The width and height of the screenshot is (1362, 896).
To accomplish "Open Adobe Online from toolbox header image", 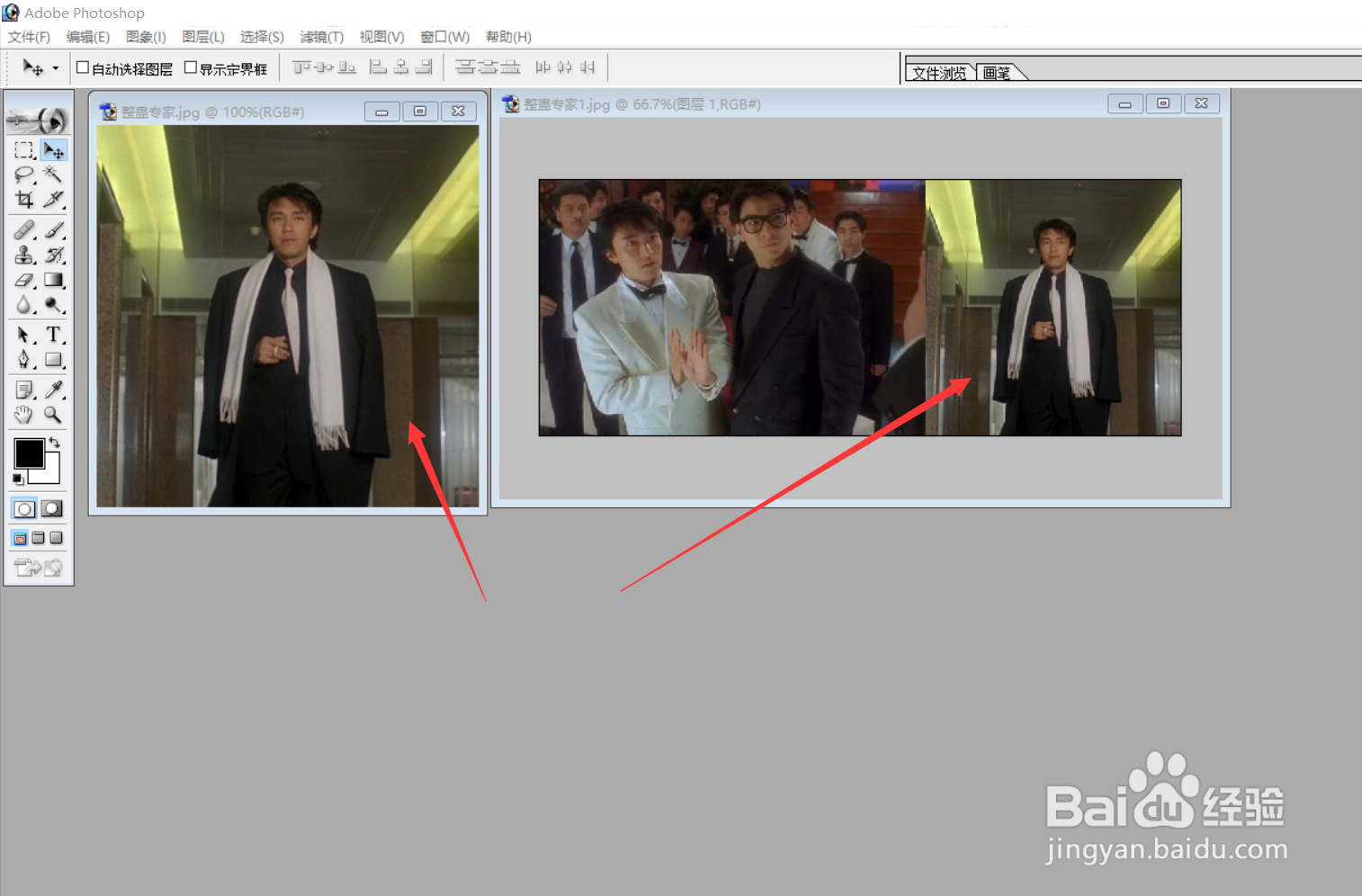I will point(39,119).
